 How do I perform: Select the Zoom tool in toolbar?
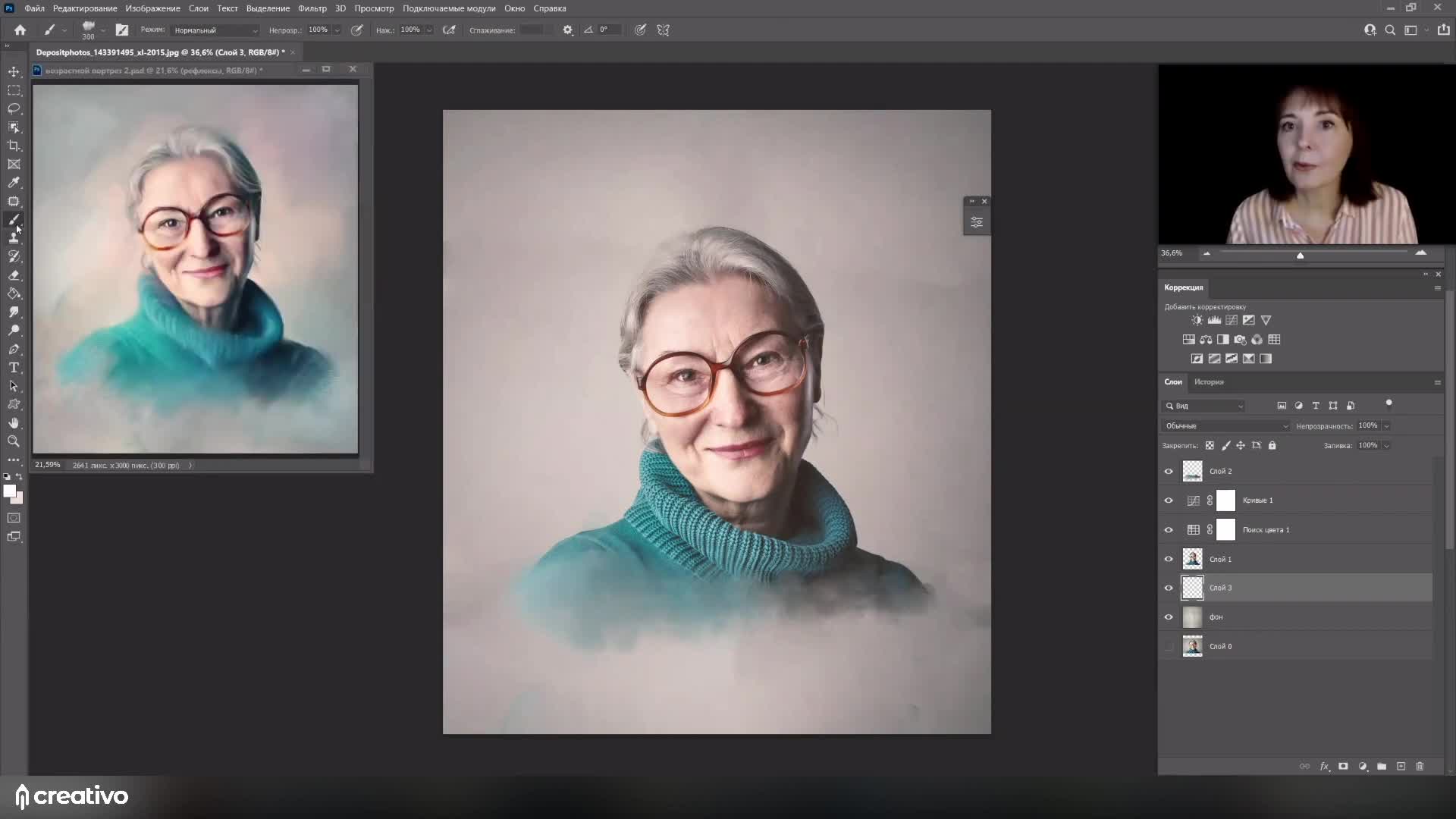[14, 441]
